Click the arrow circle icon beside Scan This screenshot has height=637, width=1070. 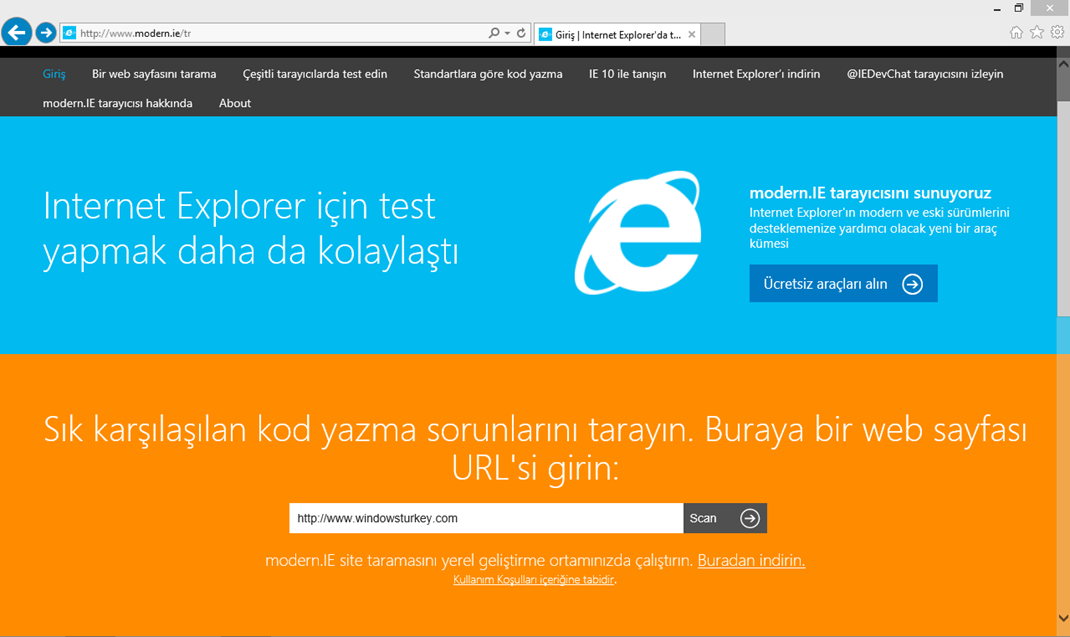[x=749, y=518]
